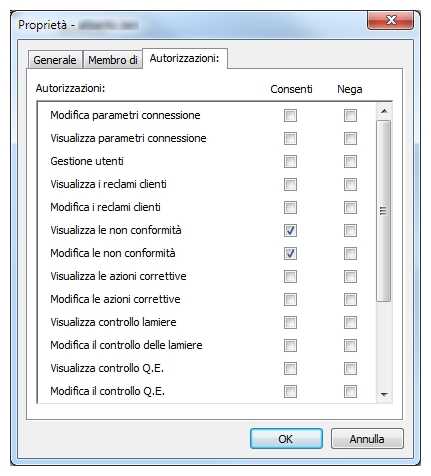Enable Consenti for Visualizza controllo Q.E.
This screenshot has height=476, width=431.
(290, 368)
